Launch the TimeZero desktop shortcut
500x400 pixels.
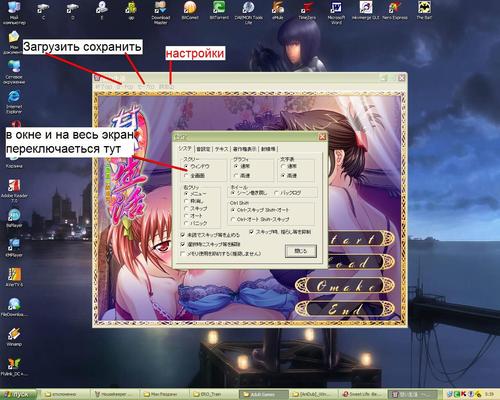pos(307,11)
